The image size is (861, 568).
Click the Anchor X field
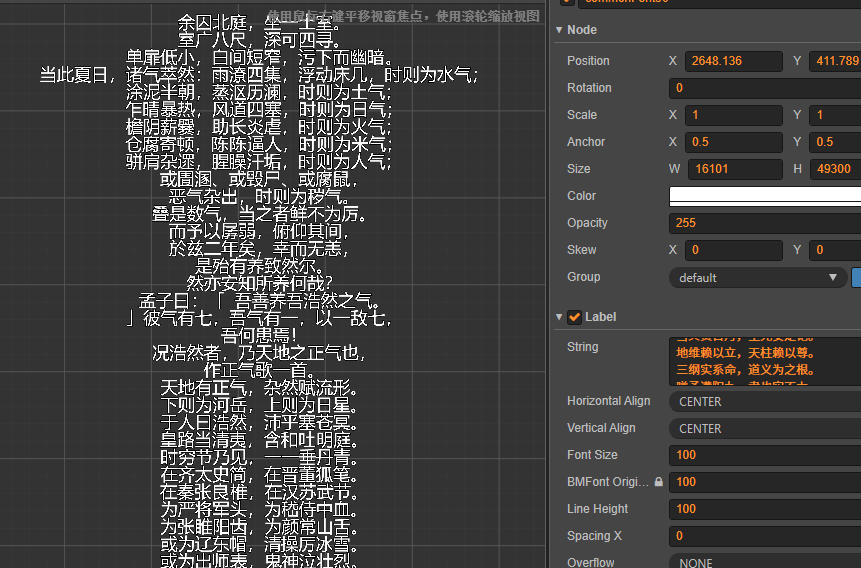pos(734,142)
